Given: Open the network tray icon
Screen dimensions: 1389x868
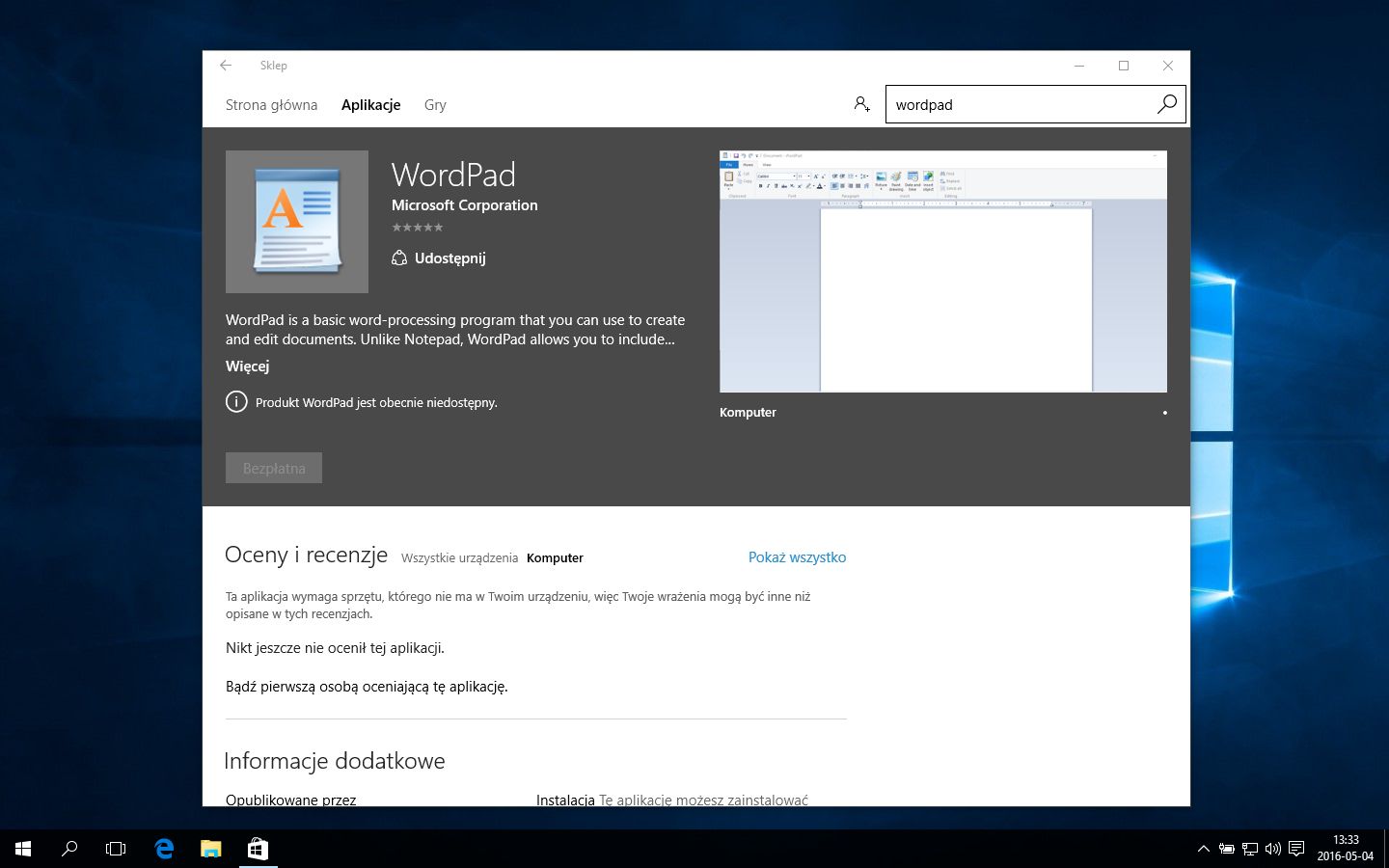Looking at the screenshot, I should [x=1249, y=849].
